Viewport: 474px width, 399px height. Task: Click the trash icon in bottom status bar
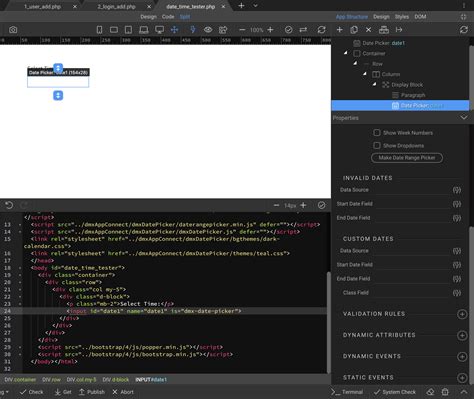pos(445,392)
